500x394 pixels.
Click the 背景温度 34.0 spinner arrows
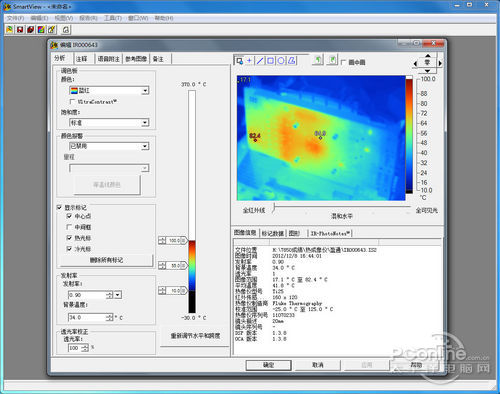click(110, 317)
